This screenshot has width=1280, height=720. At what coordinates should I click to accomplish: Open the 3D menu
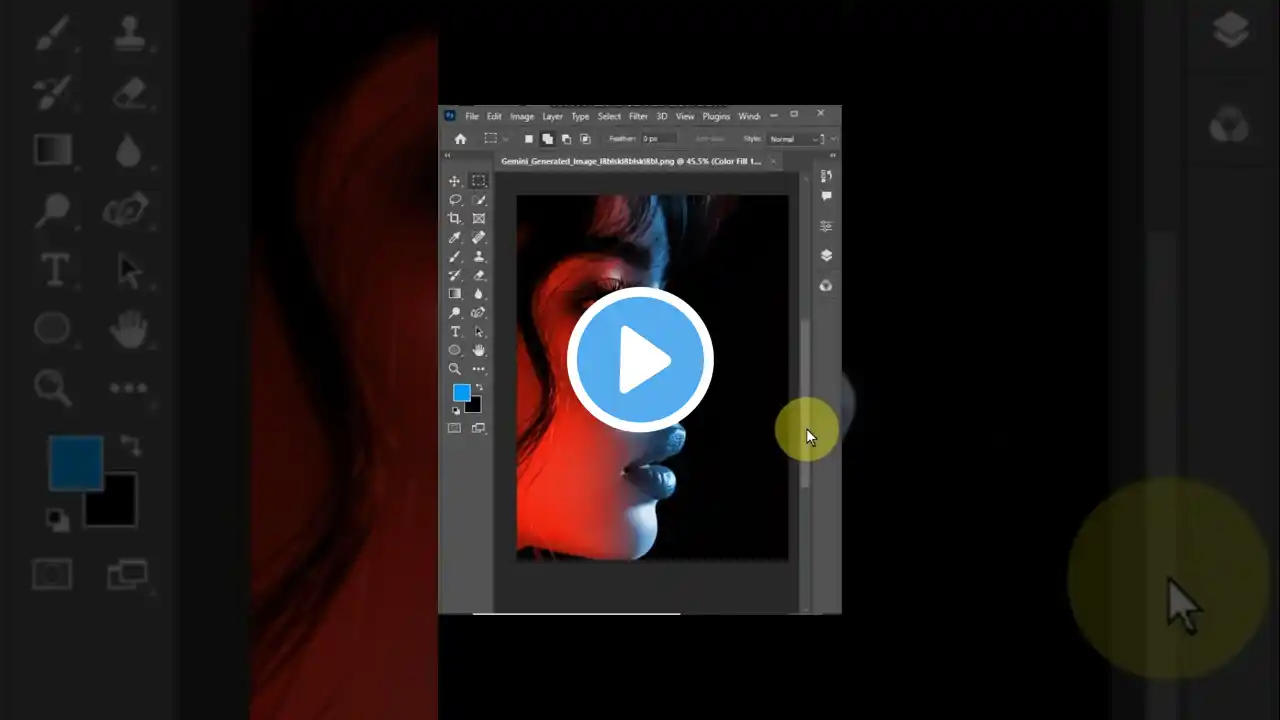tap(662, 117)
